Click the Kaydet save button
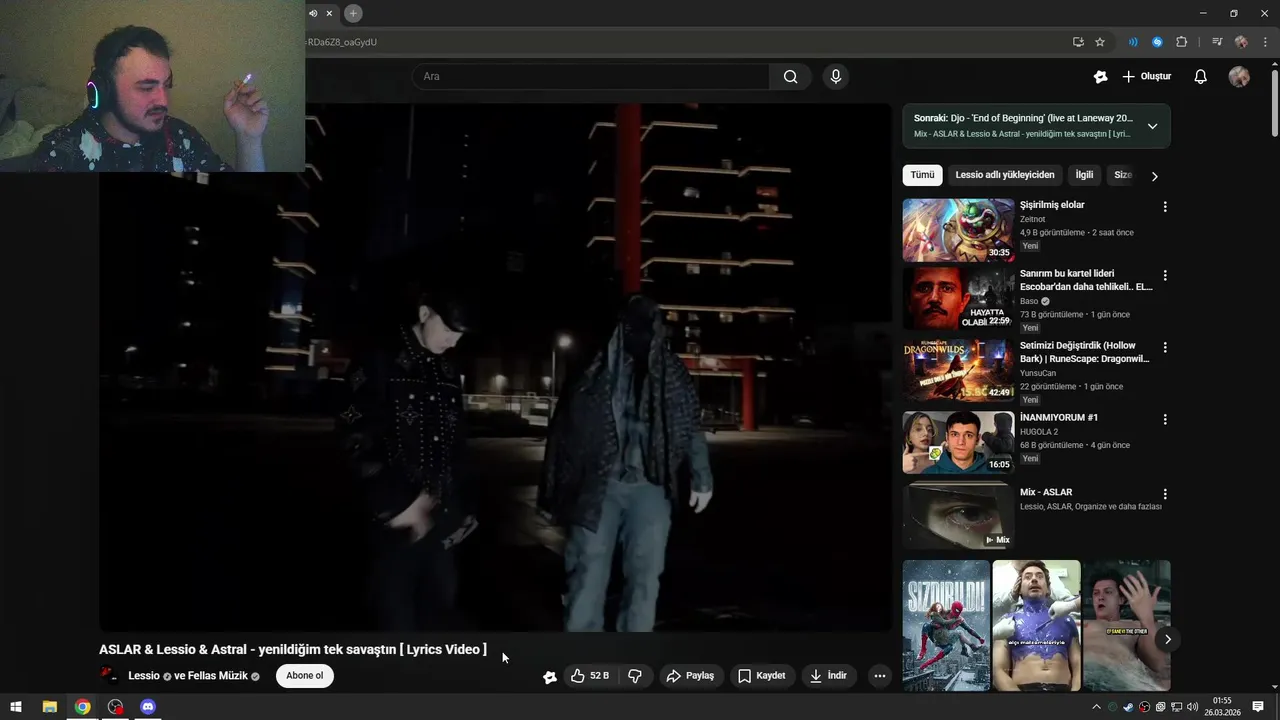The height and width of the screenshot is (720, 1280). coord(762,676)
